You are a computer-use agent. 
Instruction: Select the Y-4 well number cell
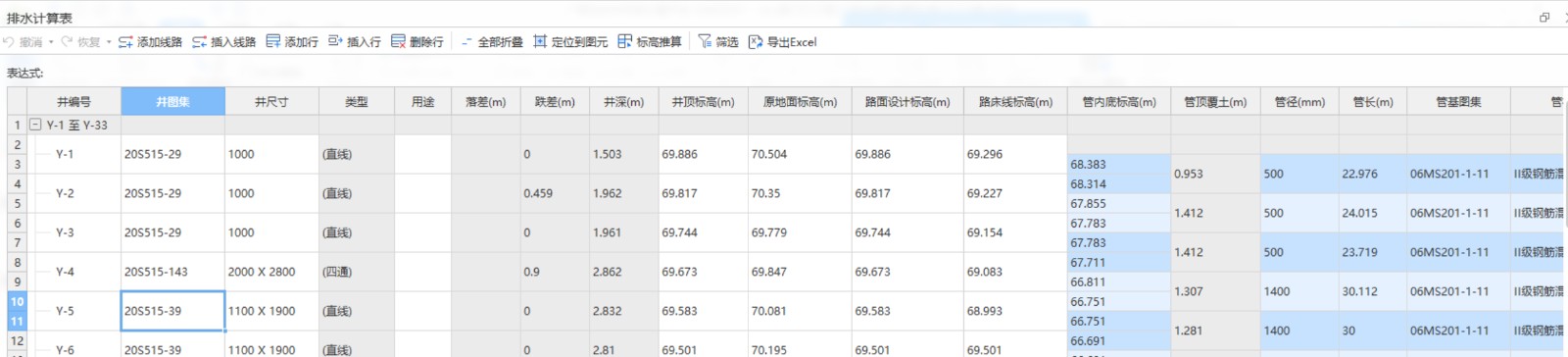coord(74,272)
